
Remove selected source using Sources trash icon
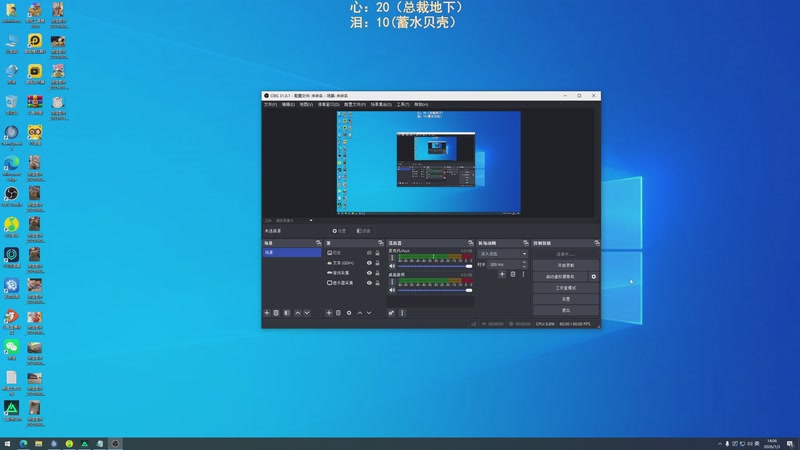point(338,313)
